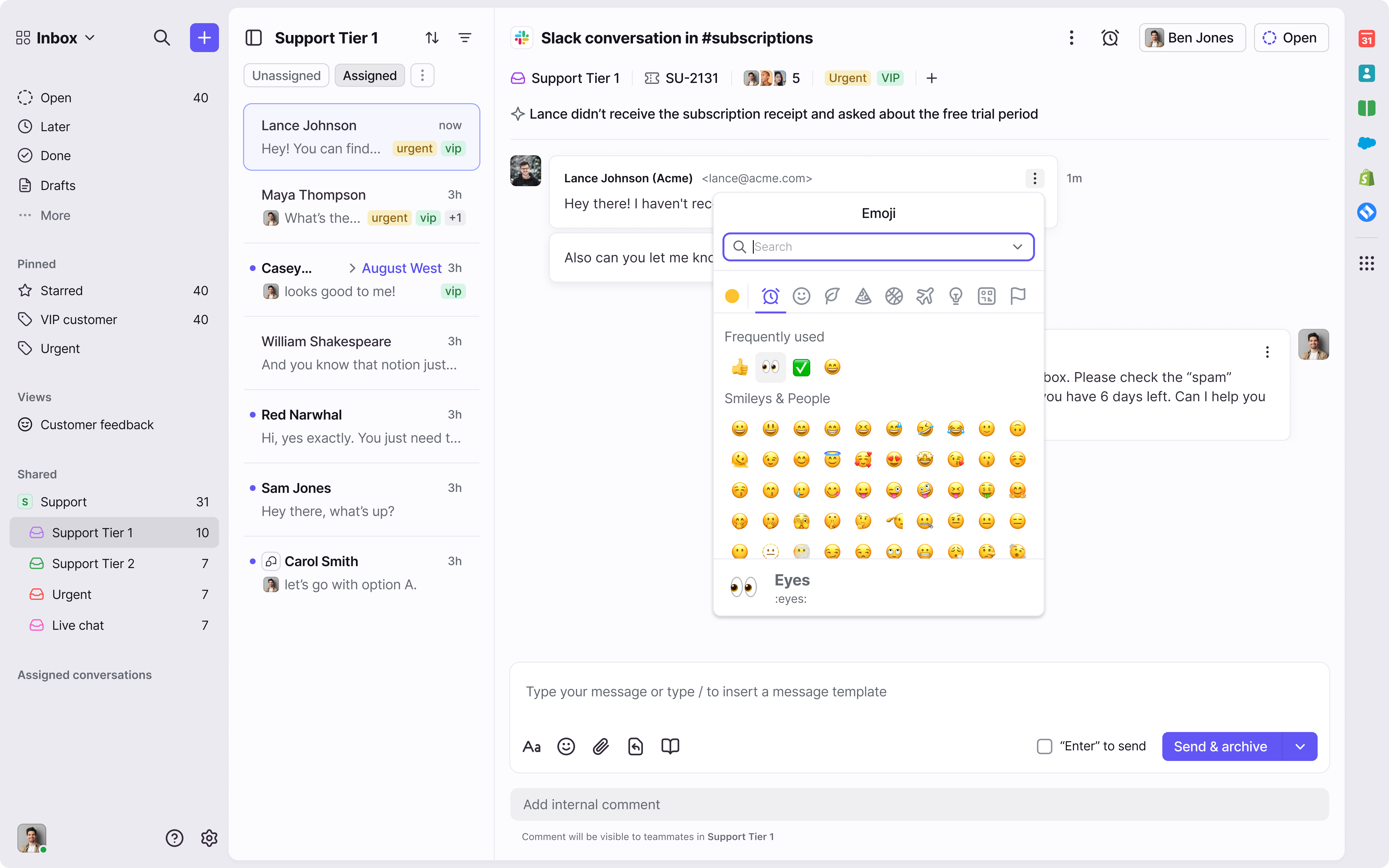Open the attachment paperclip tool

600,746
